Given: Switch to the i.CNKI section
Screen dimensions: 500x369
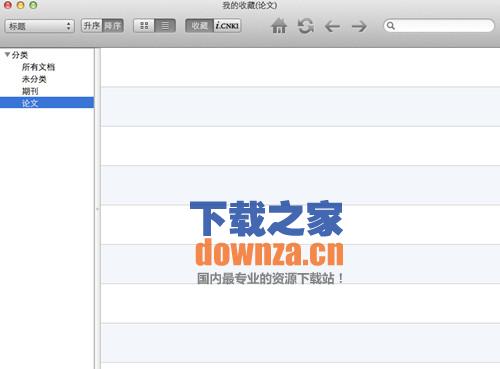Looking at the screenshot, I should coord(227,26).
